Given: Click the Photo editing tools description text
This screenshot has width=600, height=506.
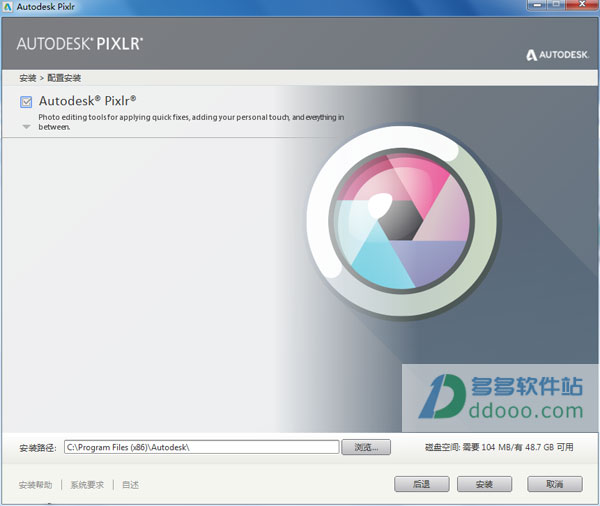Looking at the screenshot, I should pyautogui.click(x=191, y=122).
